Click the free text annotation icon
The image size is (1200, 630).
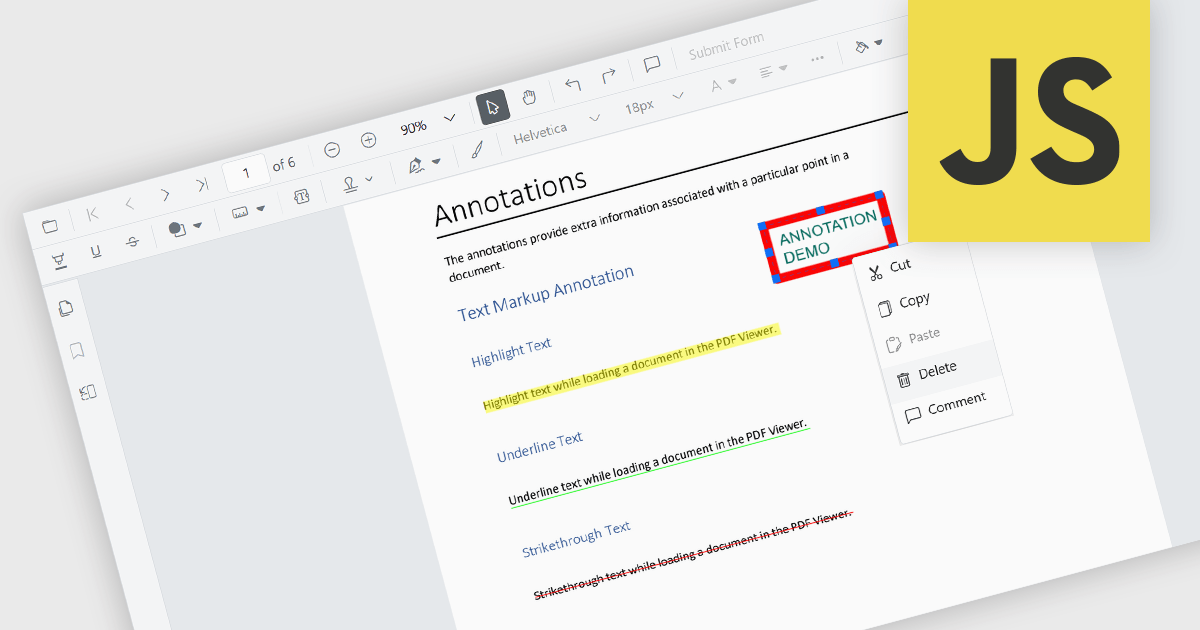coord(303,195)
